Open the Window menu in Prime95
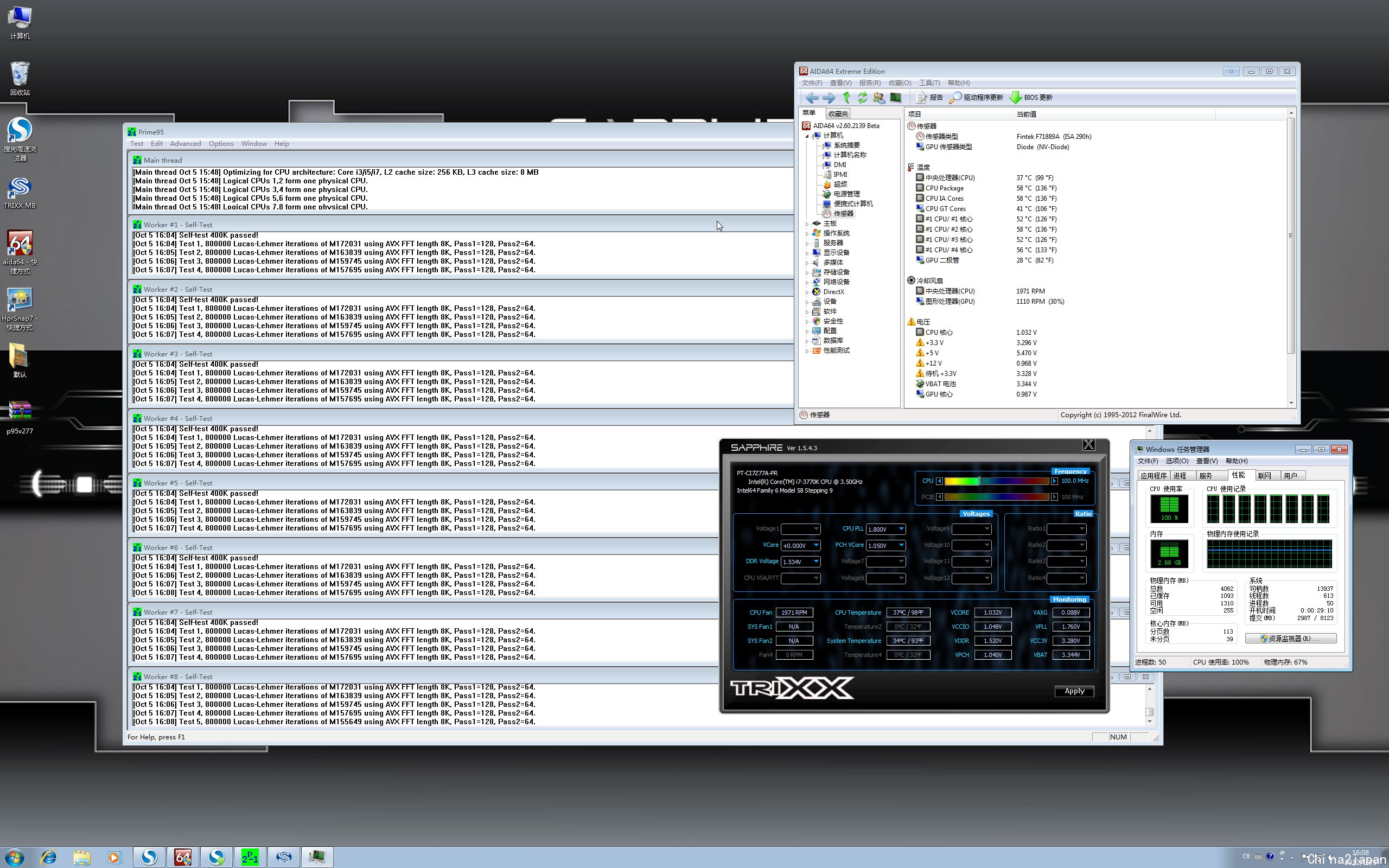 click(254, 144)
